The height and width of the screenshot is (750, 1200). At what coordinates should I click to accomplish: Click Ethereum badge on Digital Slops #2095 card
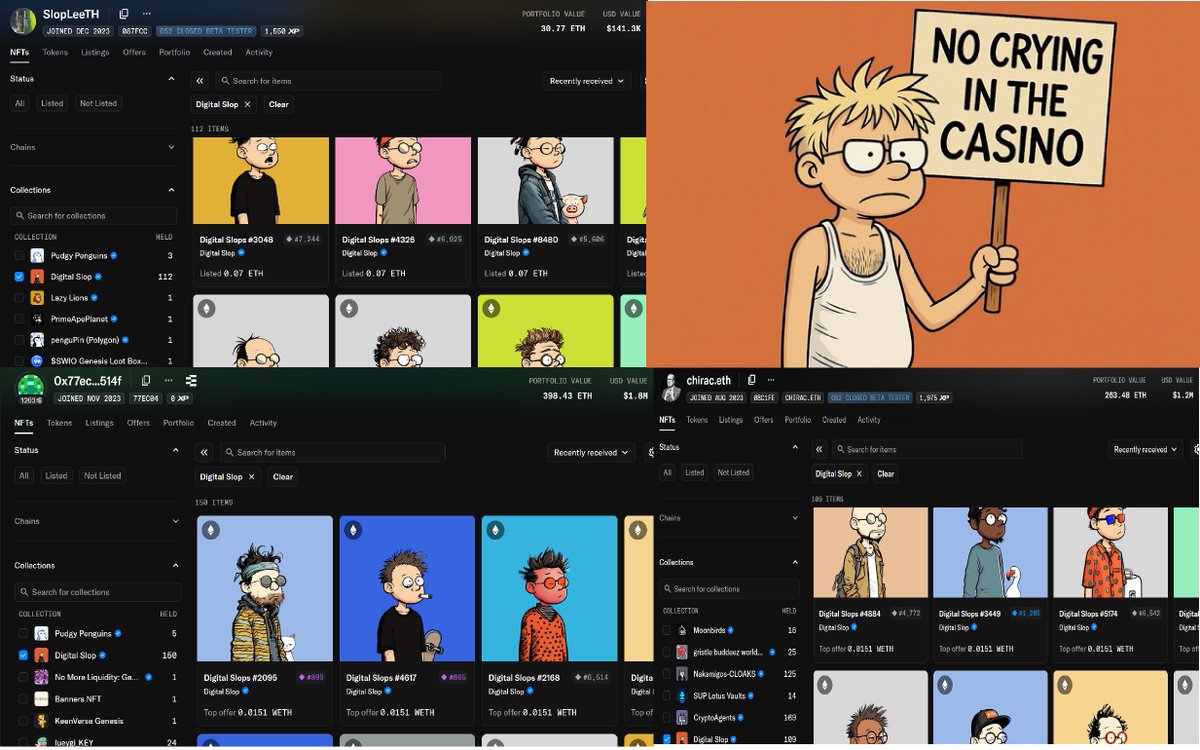tap(211, 530)
